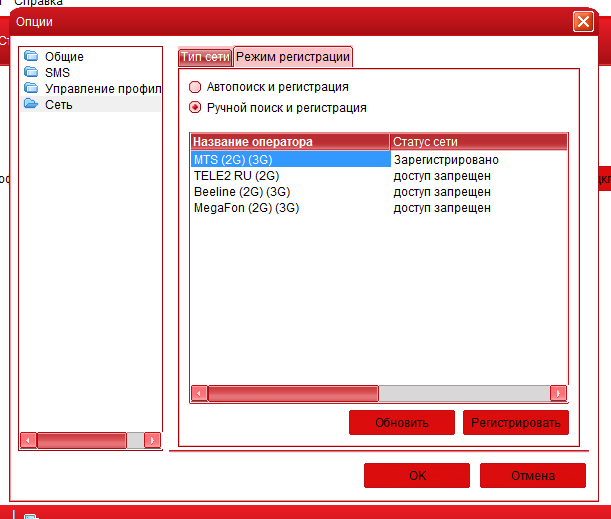The image size is (611, 519).
Task: Click the Название оператора column header
Action: (290, 142)
